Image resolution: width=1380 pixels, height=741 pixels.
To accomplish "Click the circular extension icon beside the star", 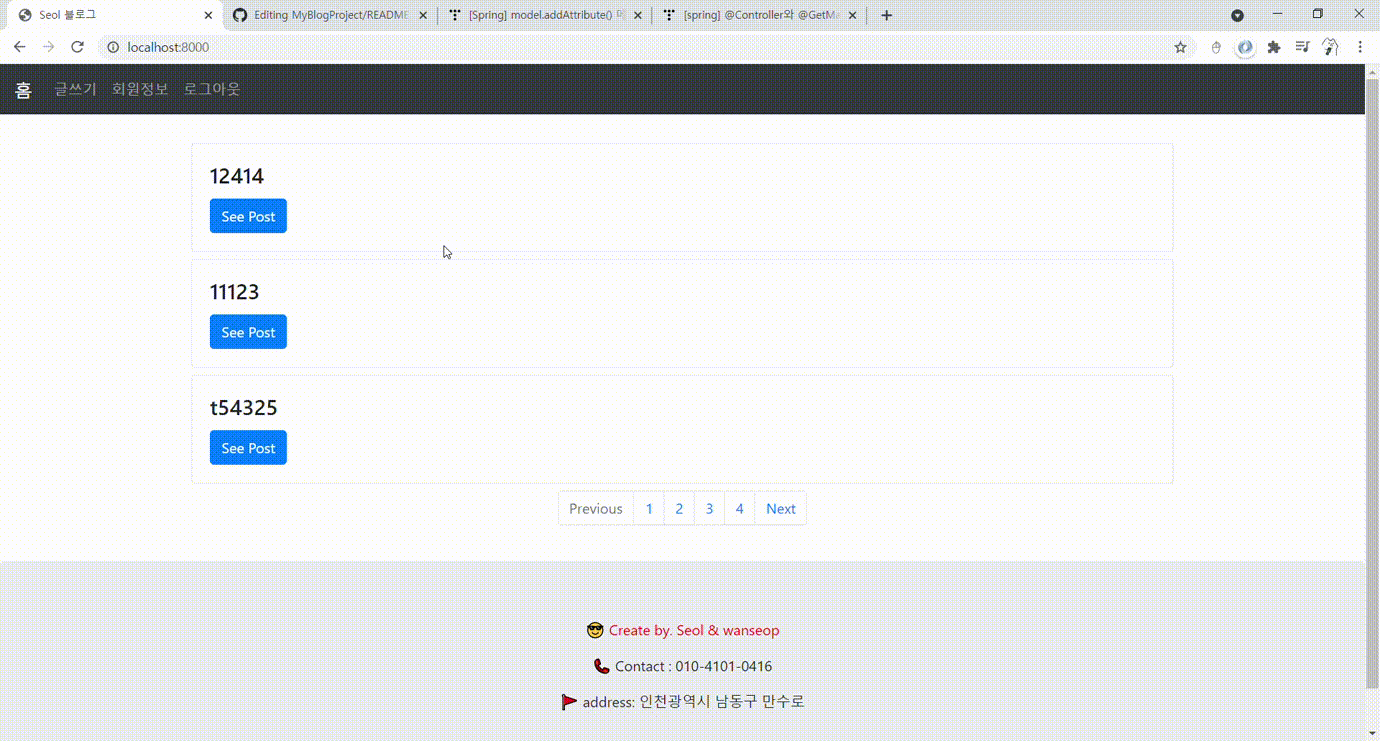I will pyautogui.click(x=1244, y=47).
